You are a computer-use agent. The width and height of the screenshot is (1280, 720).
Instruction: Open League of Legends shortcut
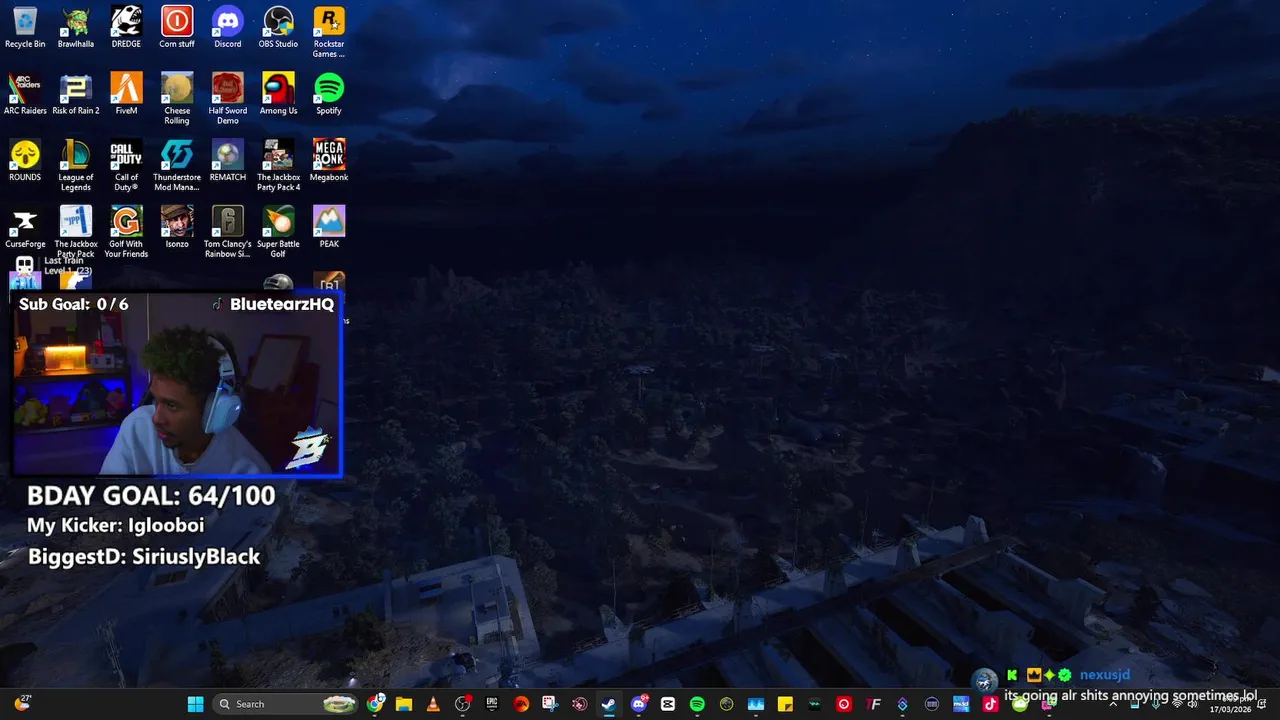pos(76,165)
